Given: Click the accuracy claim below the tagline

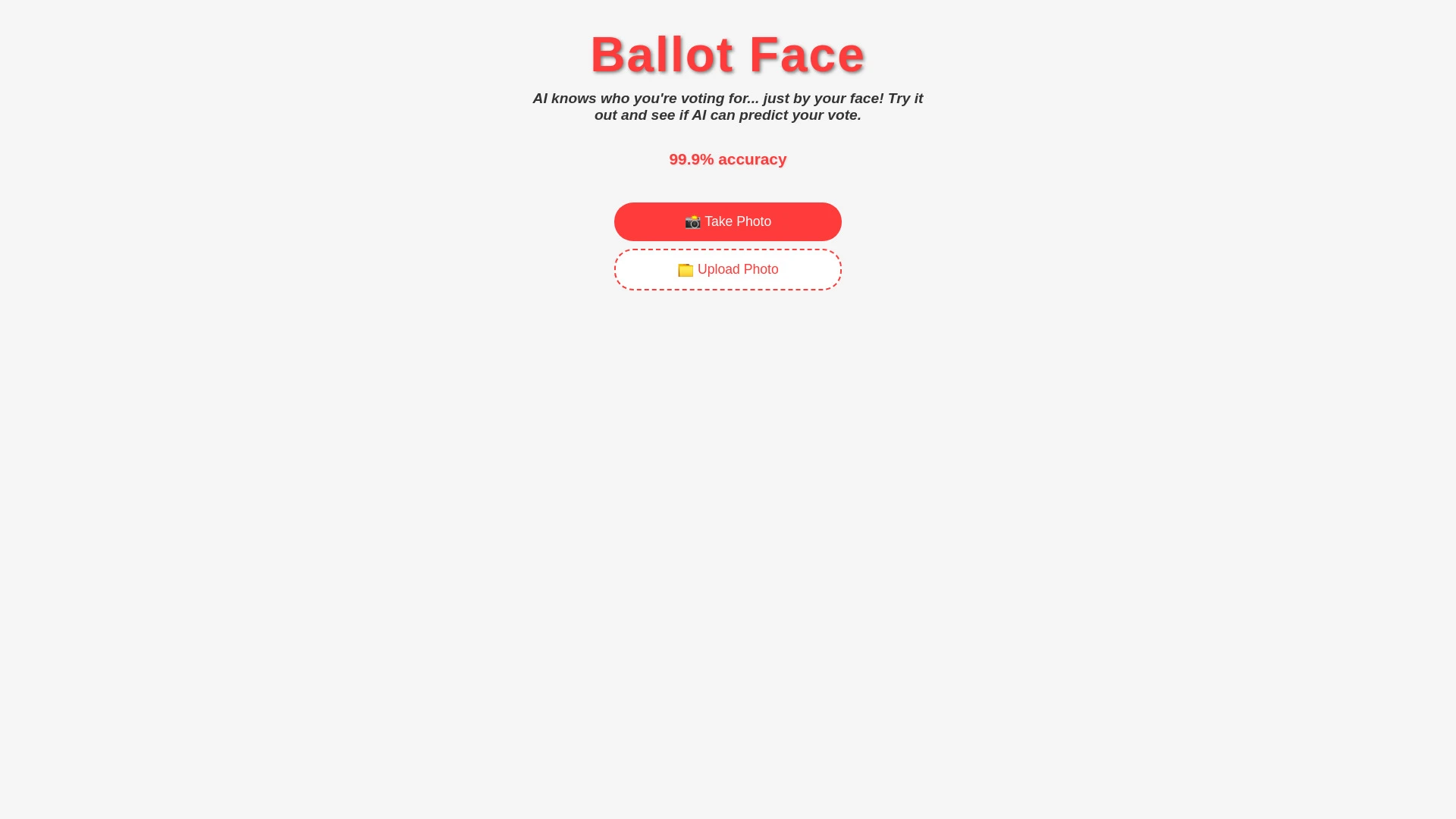Looking at the screenshot, I should click(x=727, y=159).
